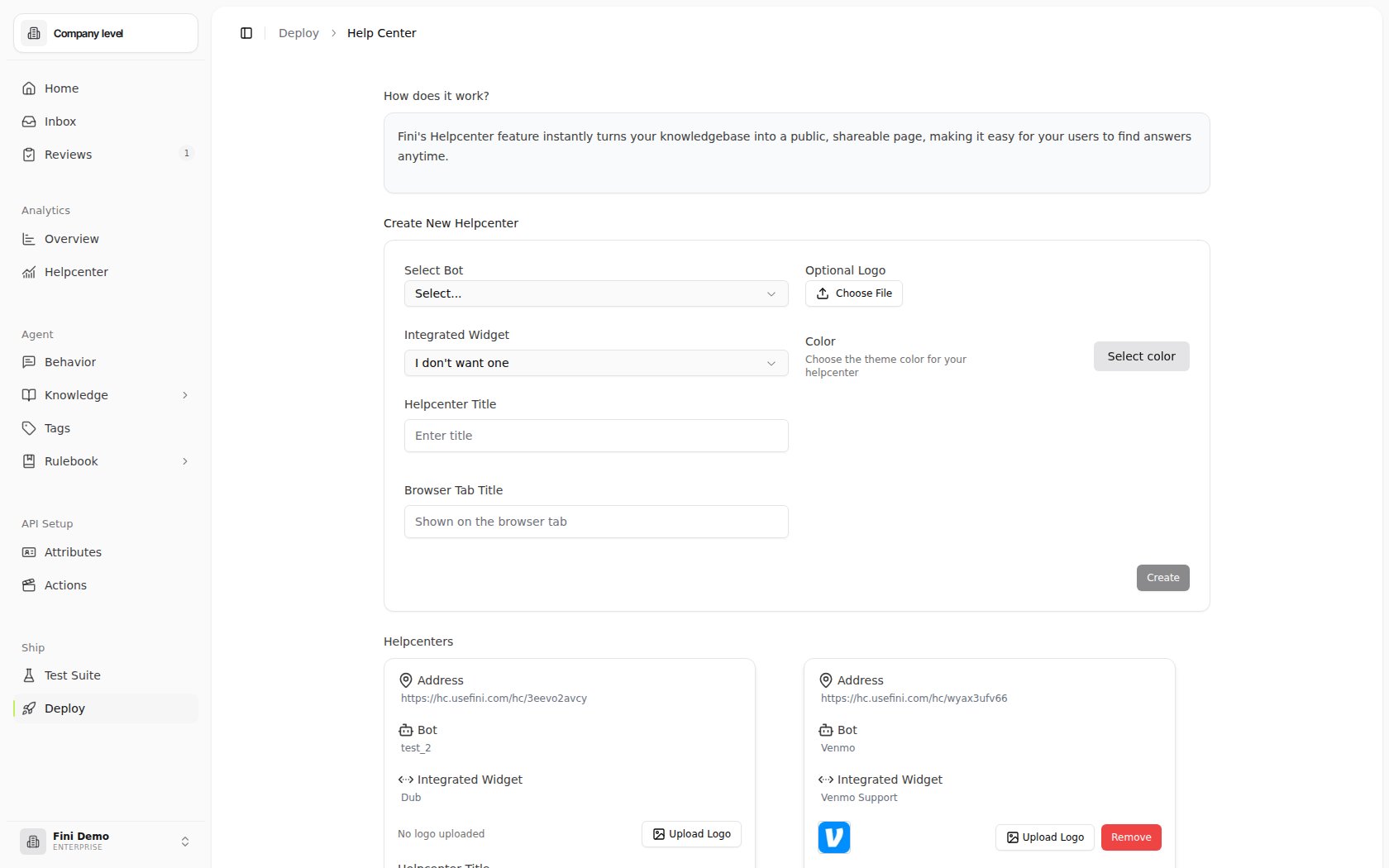Click the Attributes ID card icon

29,552
